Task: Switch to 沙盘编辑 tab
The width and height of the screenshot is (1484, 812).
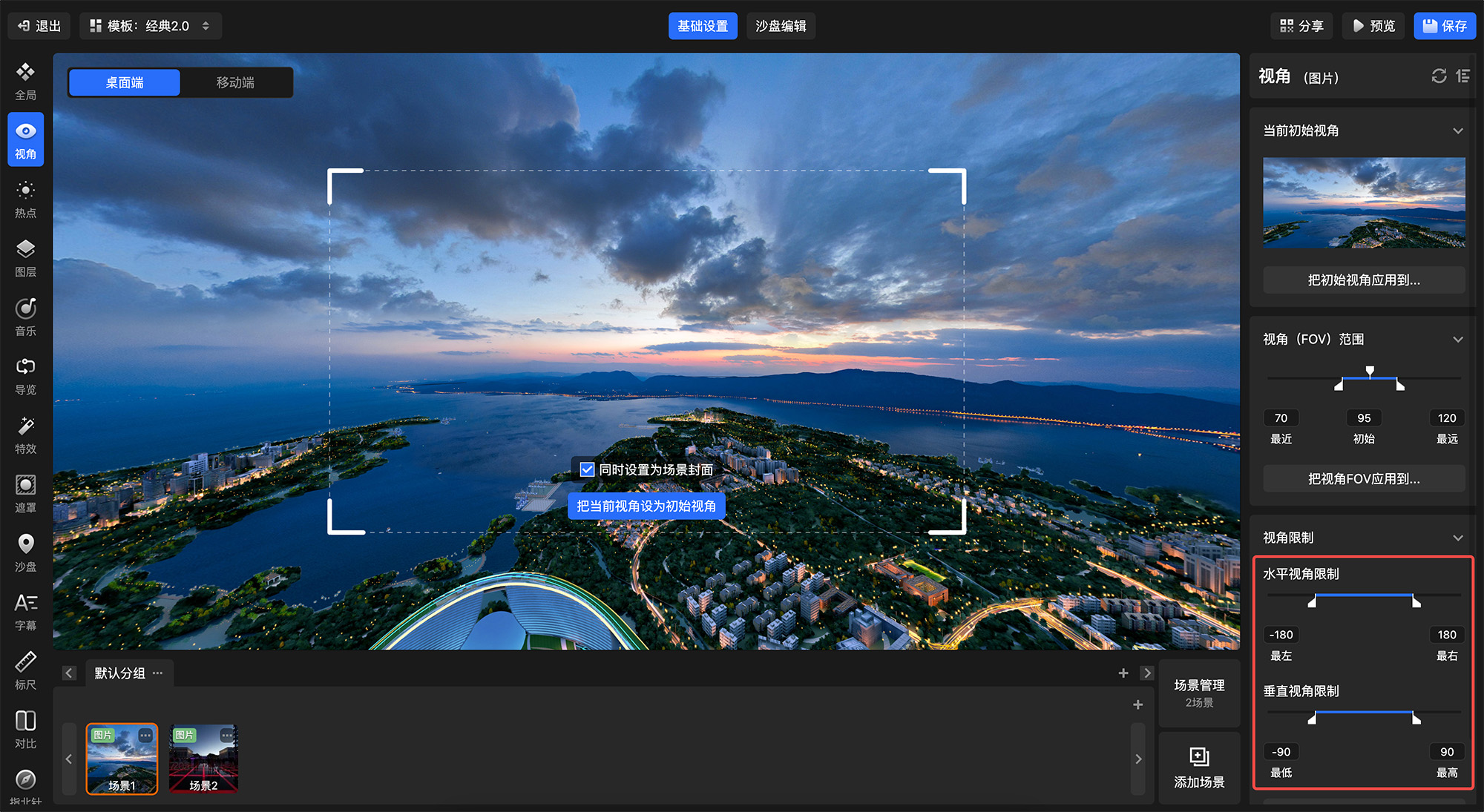Action: [x=781, y=26]
